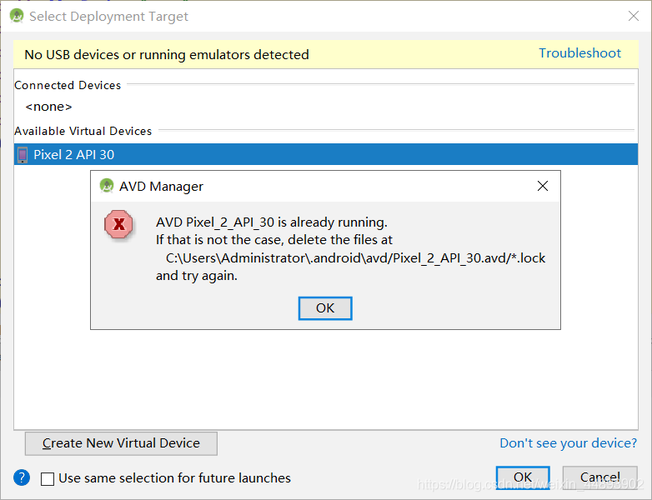Click the 'already running' error message text
Image resolution: width=652 pixels, height=500 pixels.
[271, 222]
